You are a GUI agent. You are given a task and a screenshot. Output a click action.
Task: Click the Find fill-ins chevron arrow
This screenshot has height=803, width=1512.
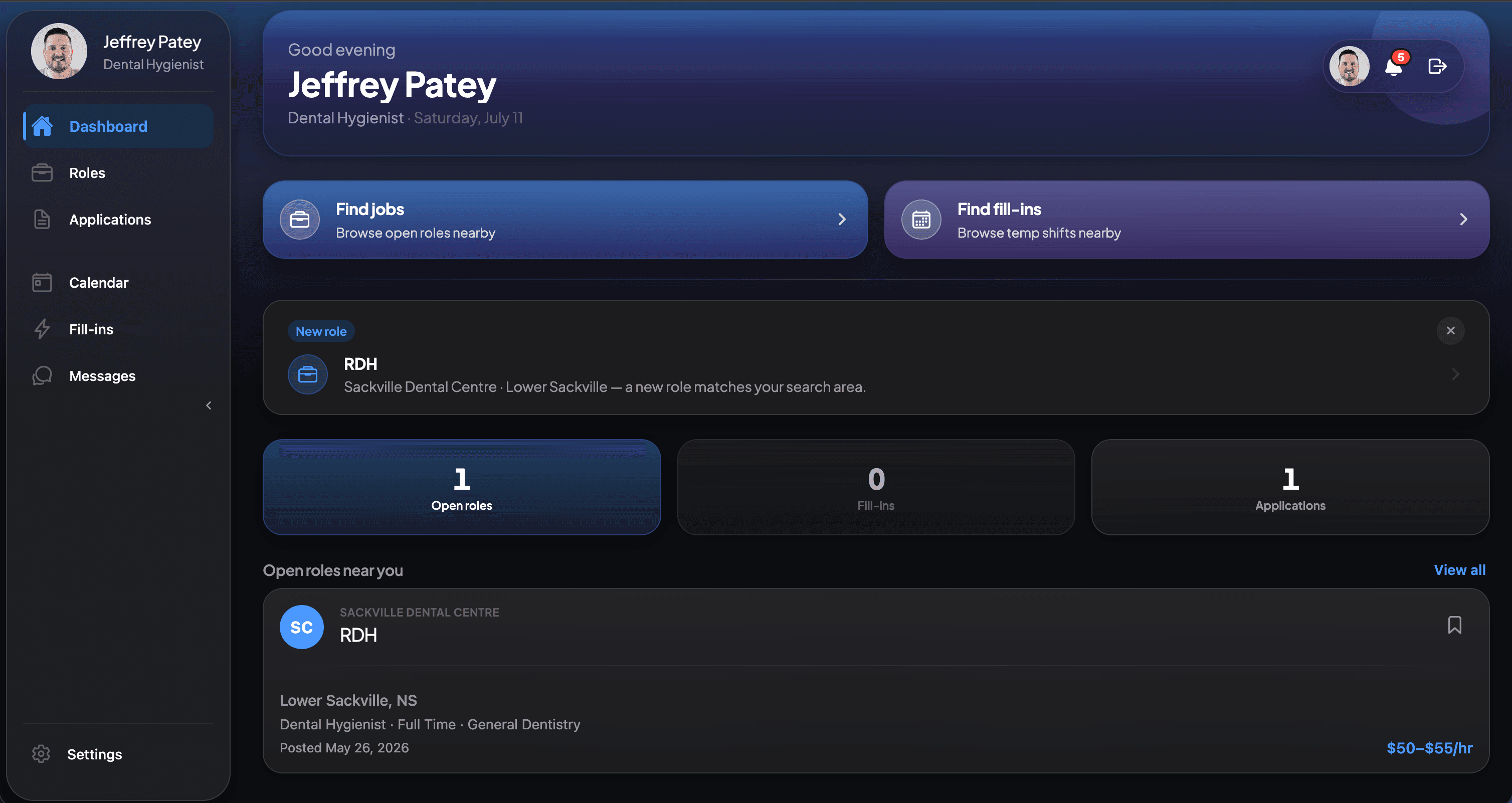1464,220
